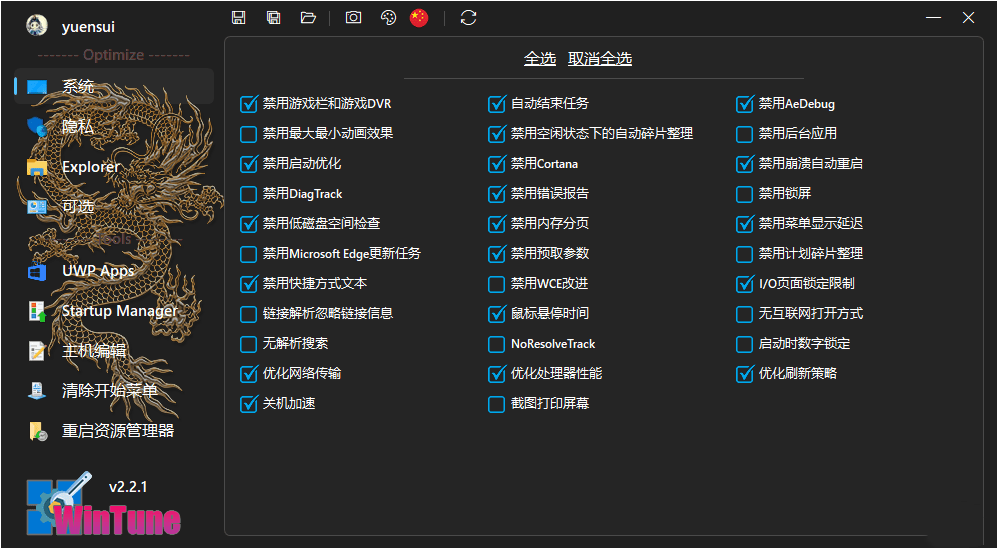
Task: Click the Chinese flag language icon
Action: pyautogui.click(x=419, y=18)
